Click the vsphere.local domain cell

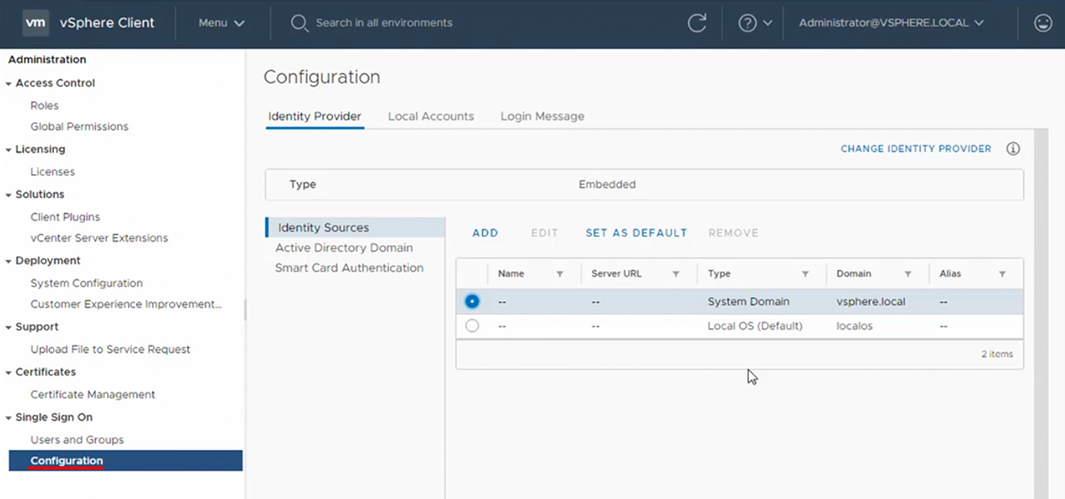[871, 301]
